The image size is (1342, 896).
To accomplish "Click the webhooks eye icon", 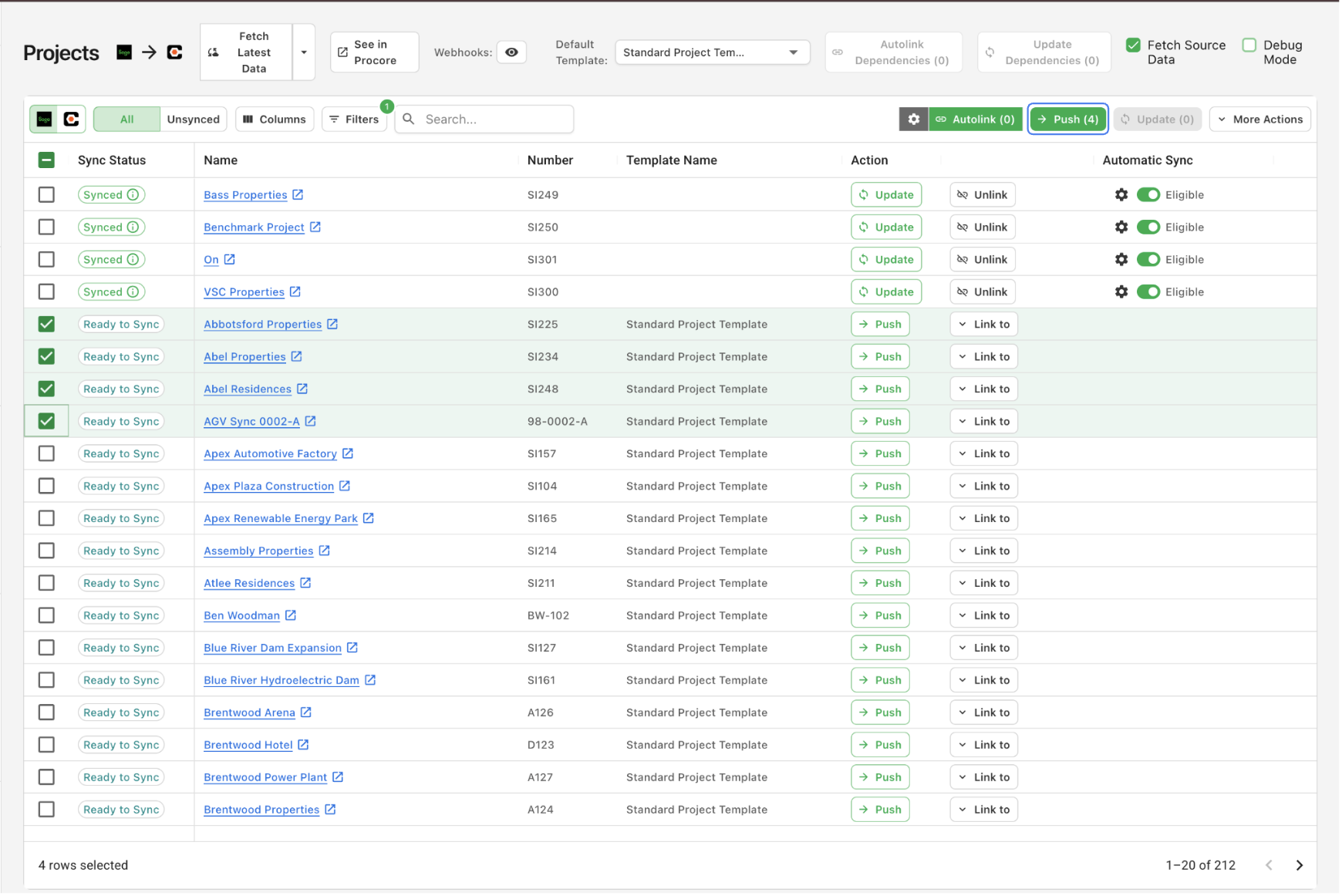I will [x=511, y=52].
